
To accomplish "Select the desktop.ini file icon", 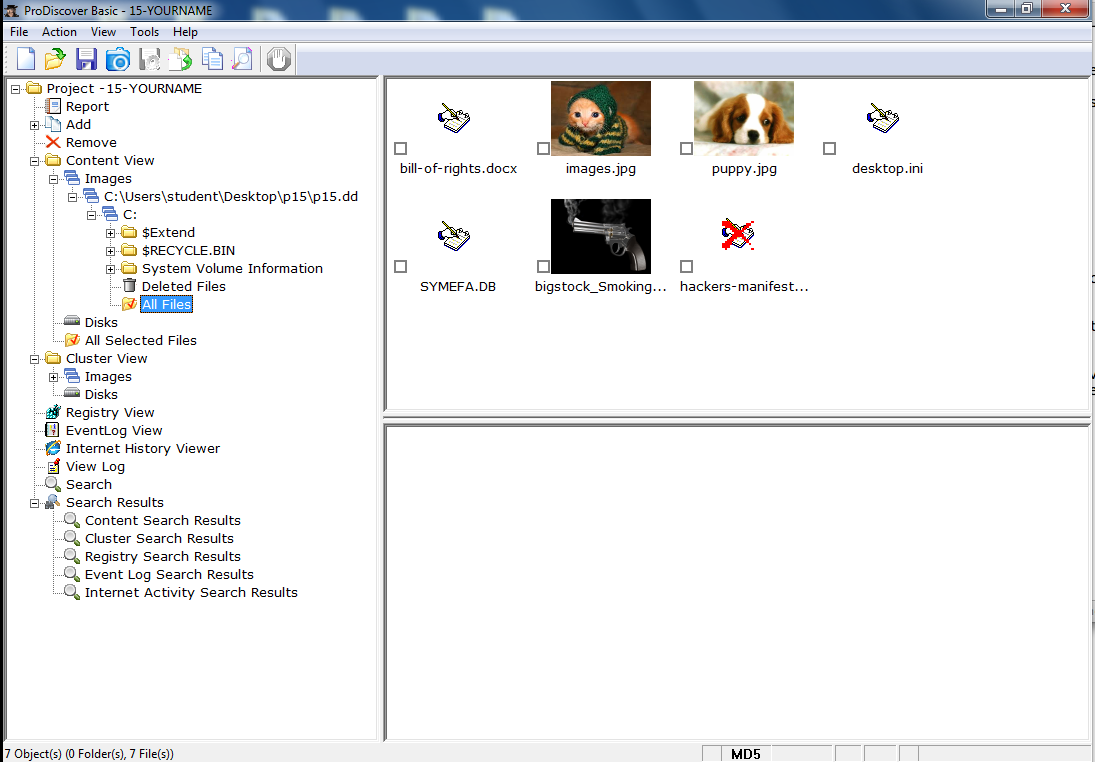I will pyautogui.click(x=883, y=119).
